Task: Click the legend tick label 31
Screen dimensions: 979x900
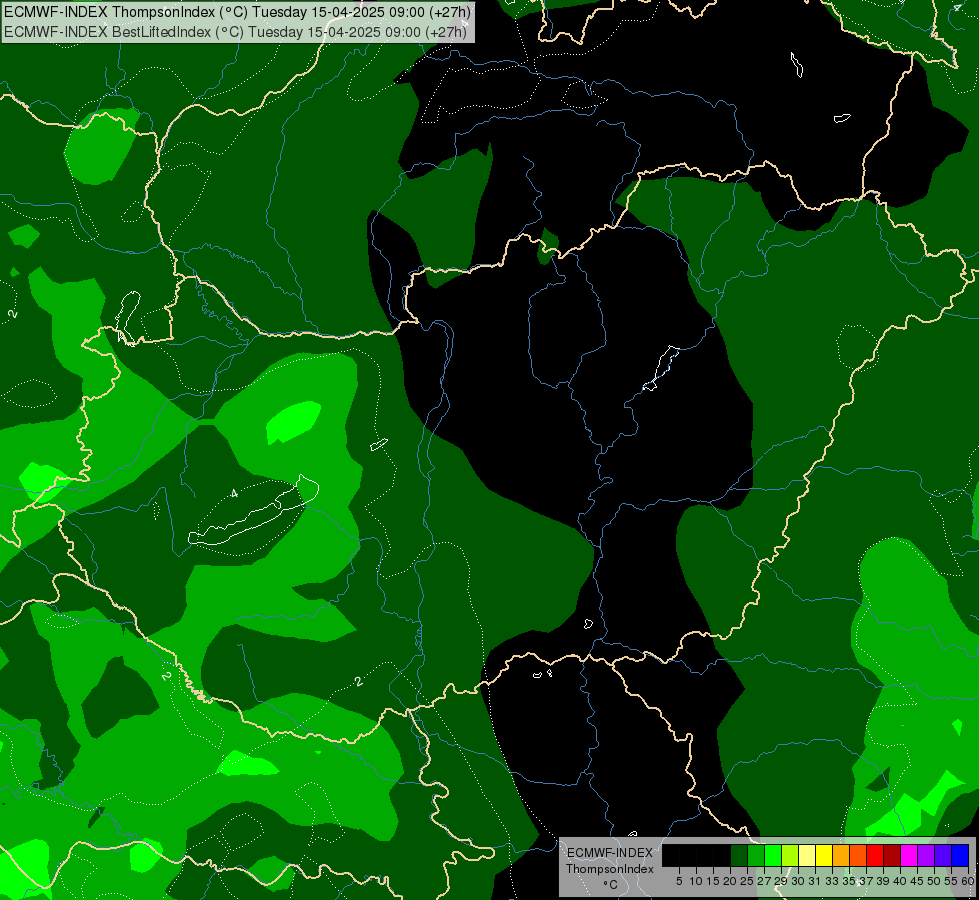Action: [815, 881]
